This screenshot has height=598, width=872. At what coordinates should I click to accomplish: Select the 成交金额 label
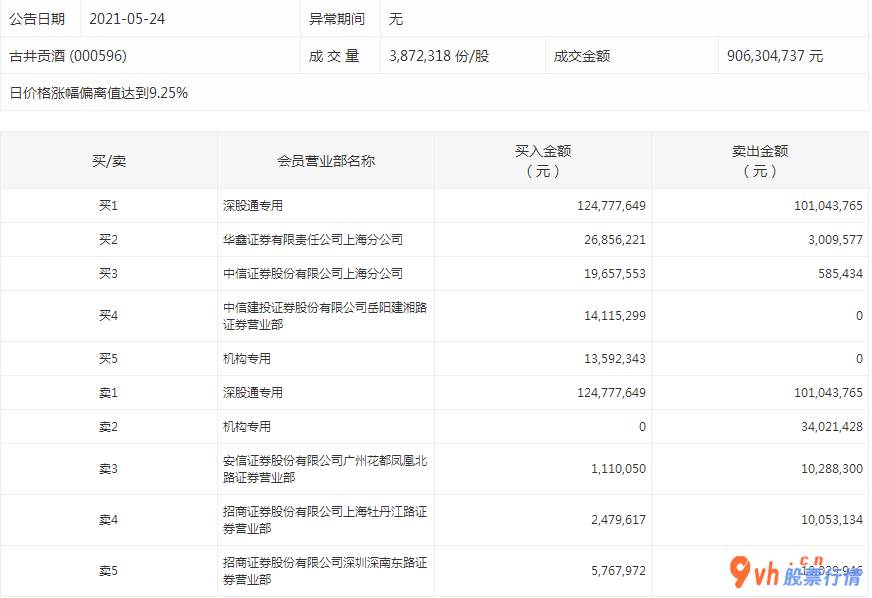582,56
